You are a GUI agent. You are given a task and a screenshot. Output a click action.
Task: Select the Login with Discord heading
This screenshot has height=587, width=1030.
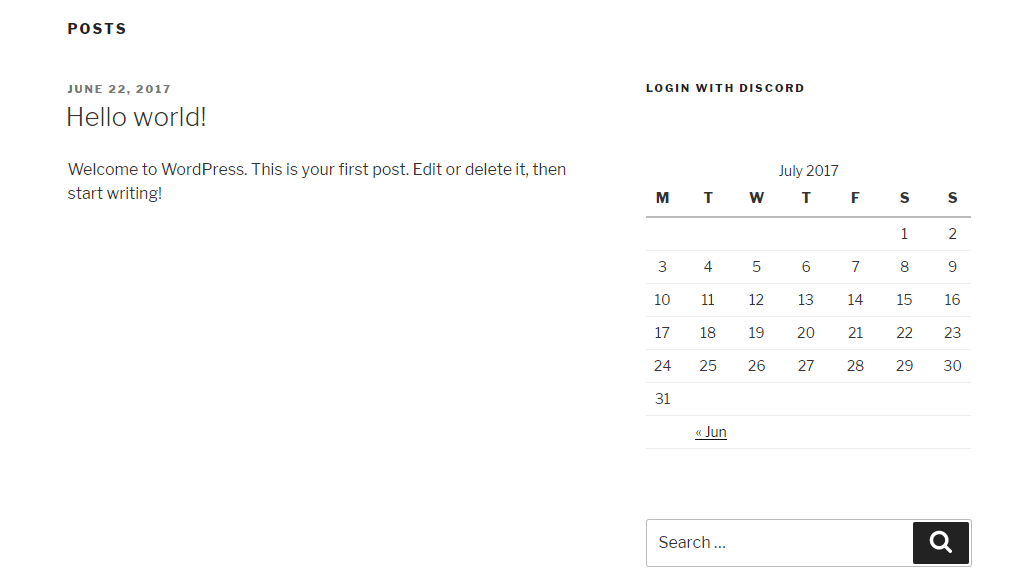tap(725, 88)
